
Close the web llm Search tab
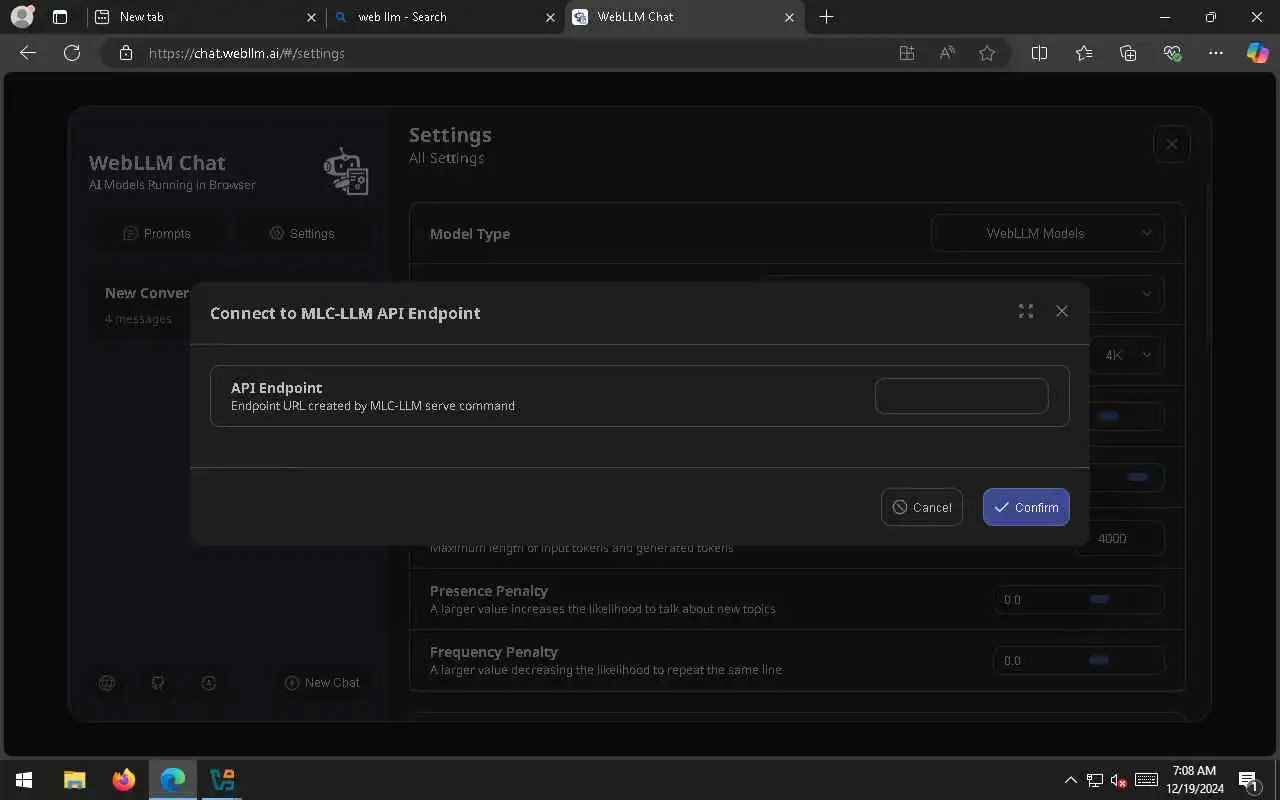[550, 17]
